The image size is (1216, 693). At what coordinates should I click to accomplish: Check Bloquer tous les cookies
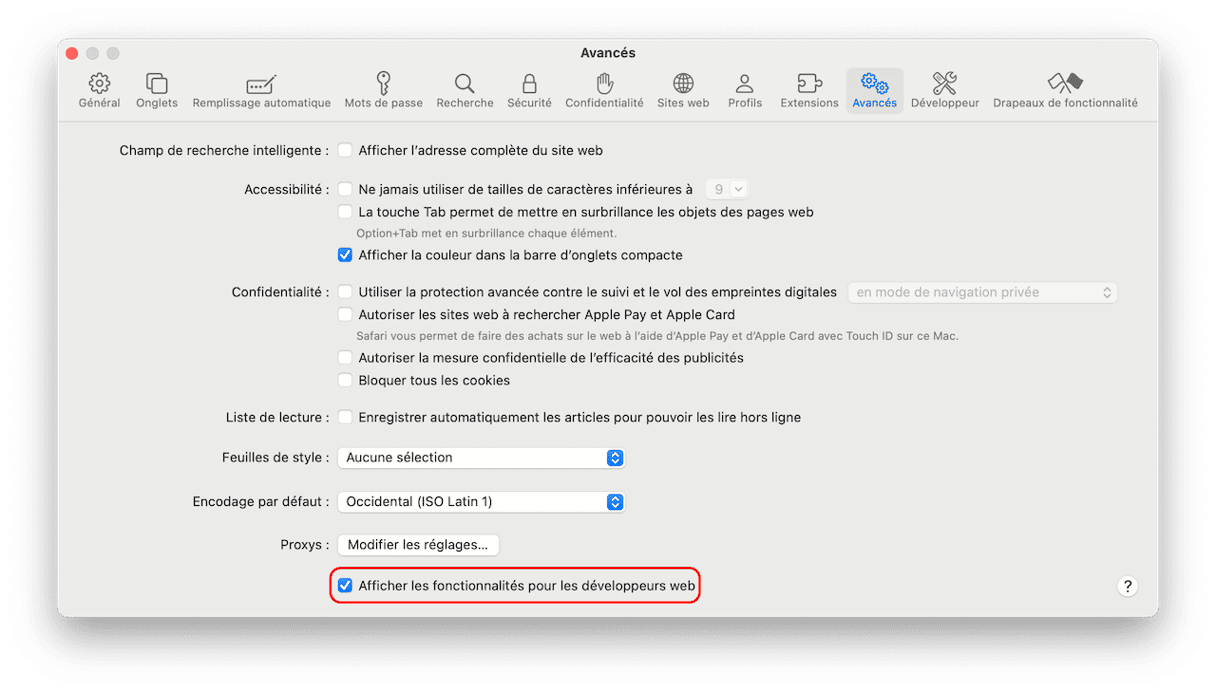coord(345,381)
